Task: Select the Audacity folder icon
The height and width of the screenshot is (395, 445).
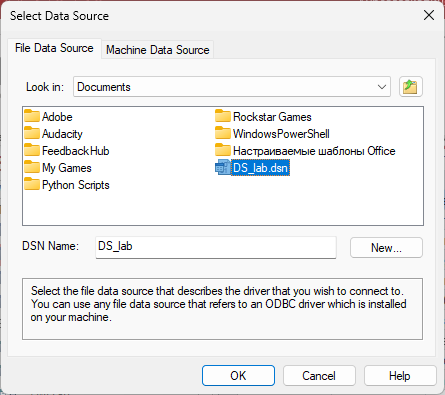Action: (32, 133)
